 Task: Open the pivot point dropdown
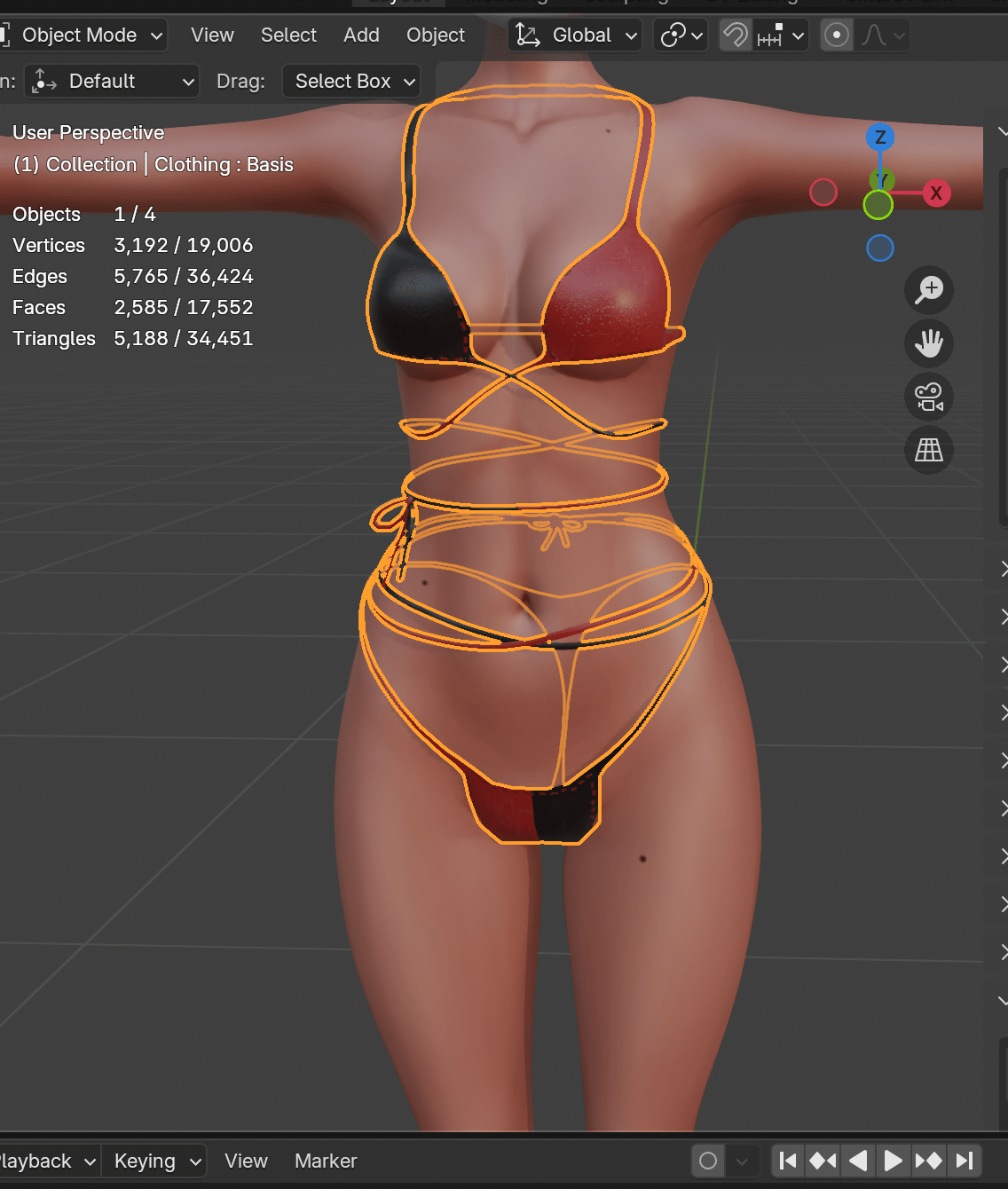point(681,35)
